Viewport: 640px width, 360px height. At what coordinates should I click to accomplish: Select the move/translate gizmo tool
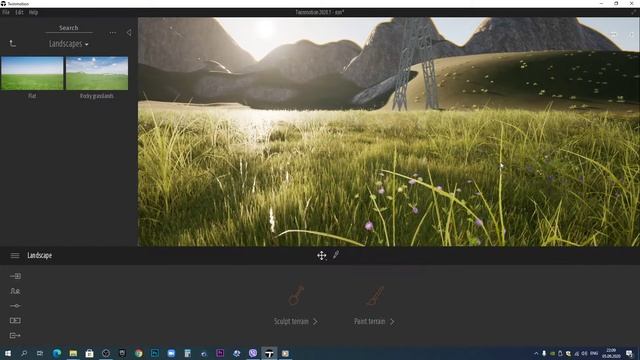point(322,256)
